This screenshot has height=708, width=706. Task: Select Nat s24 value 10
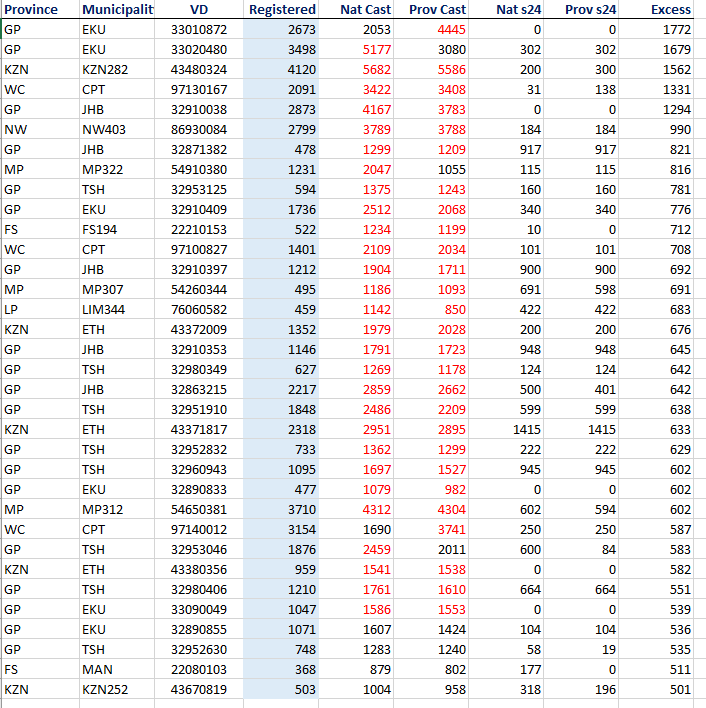point(534,230)
